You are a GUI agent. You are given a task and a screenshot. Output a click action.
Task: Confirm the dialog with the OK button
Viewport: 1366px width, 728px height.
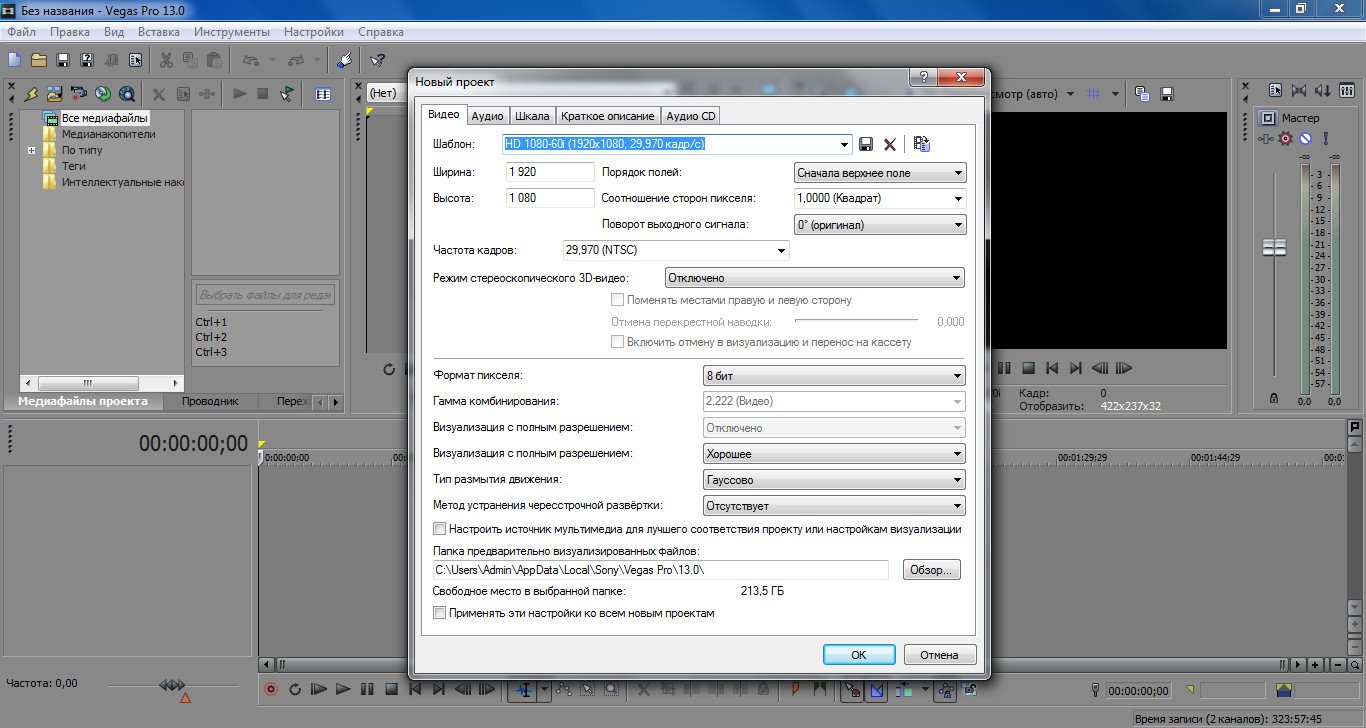[859, 655]
